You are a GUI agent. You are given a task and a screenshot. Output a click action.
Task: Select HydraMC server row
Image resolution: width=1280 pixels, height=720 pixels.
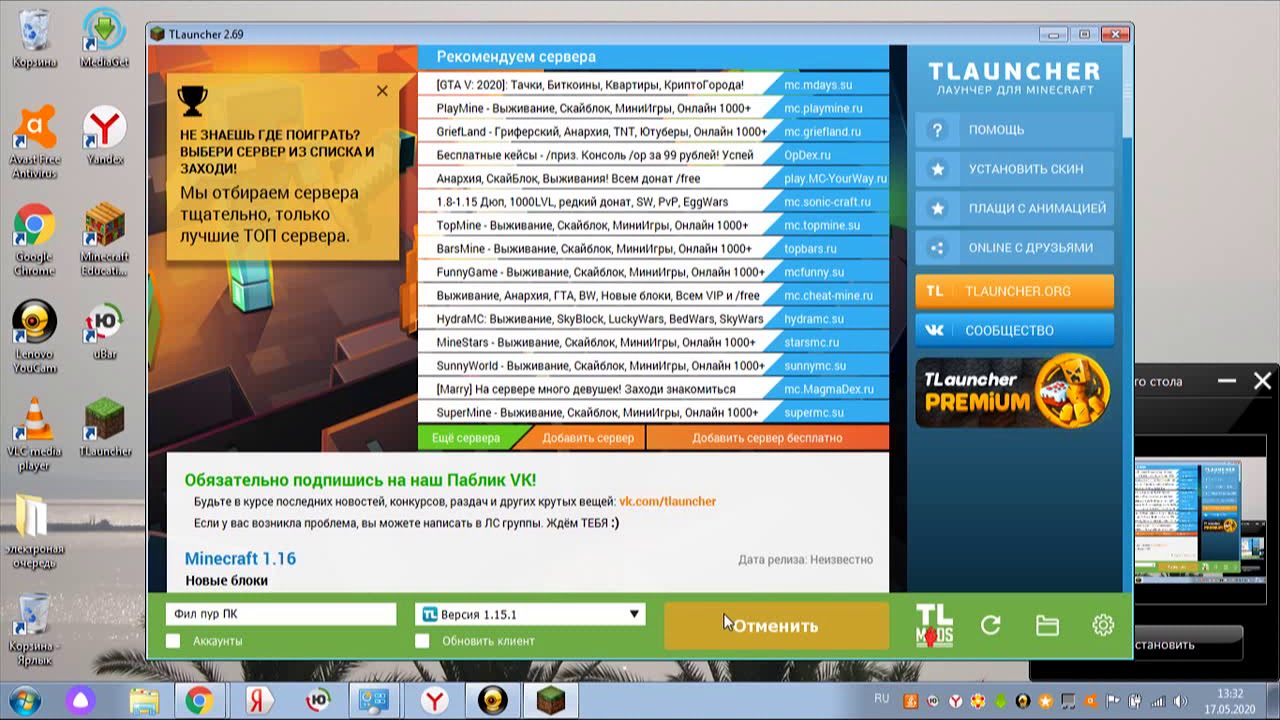pos(653,319)
